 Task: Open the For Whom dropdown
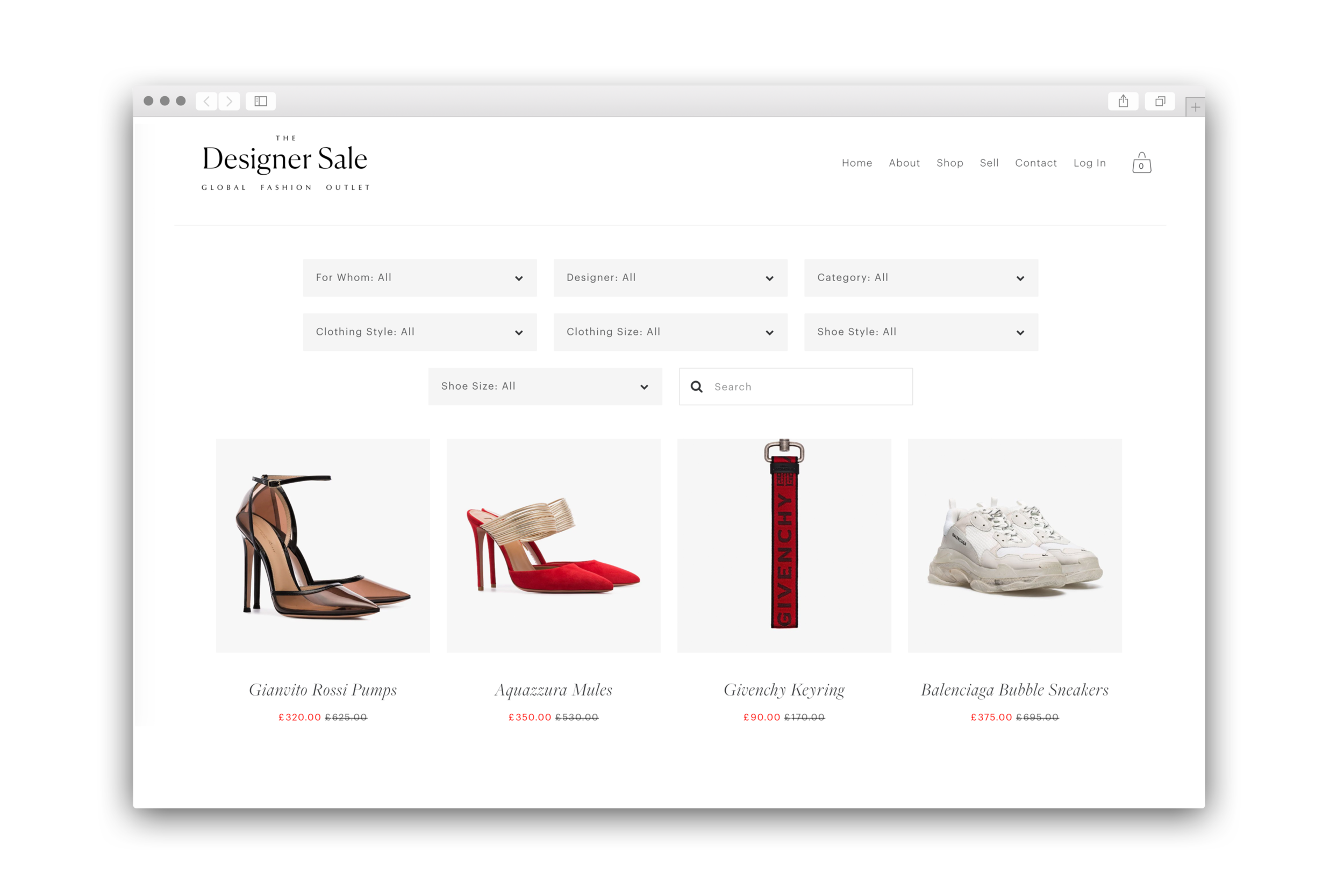[x=419, y=278]
